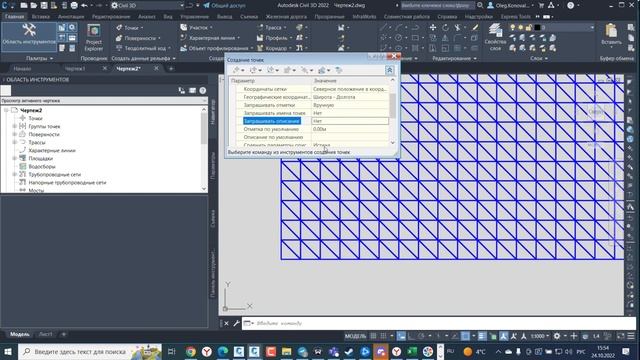Open the Steam icon in the Windows taskbar

click(x=349, y=351)
